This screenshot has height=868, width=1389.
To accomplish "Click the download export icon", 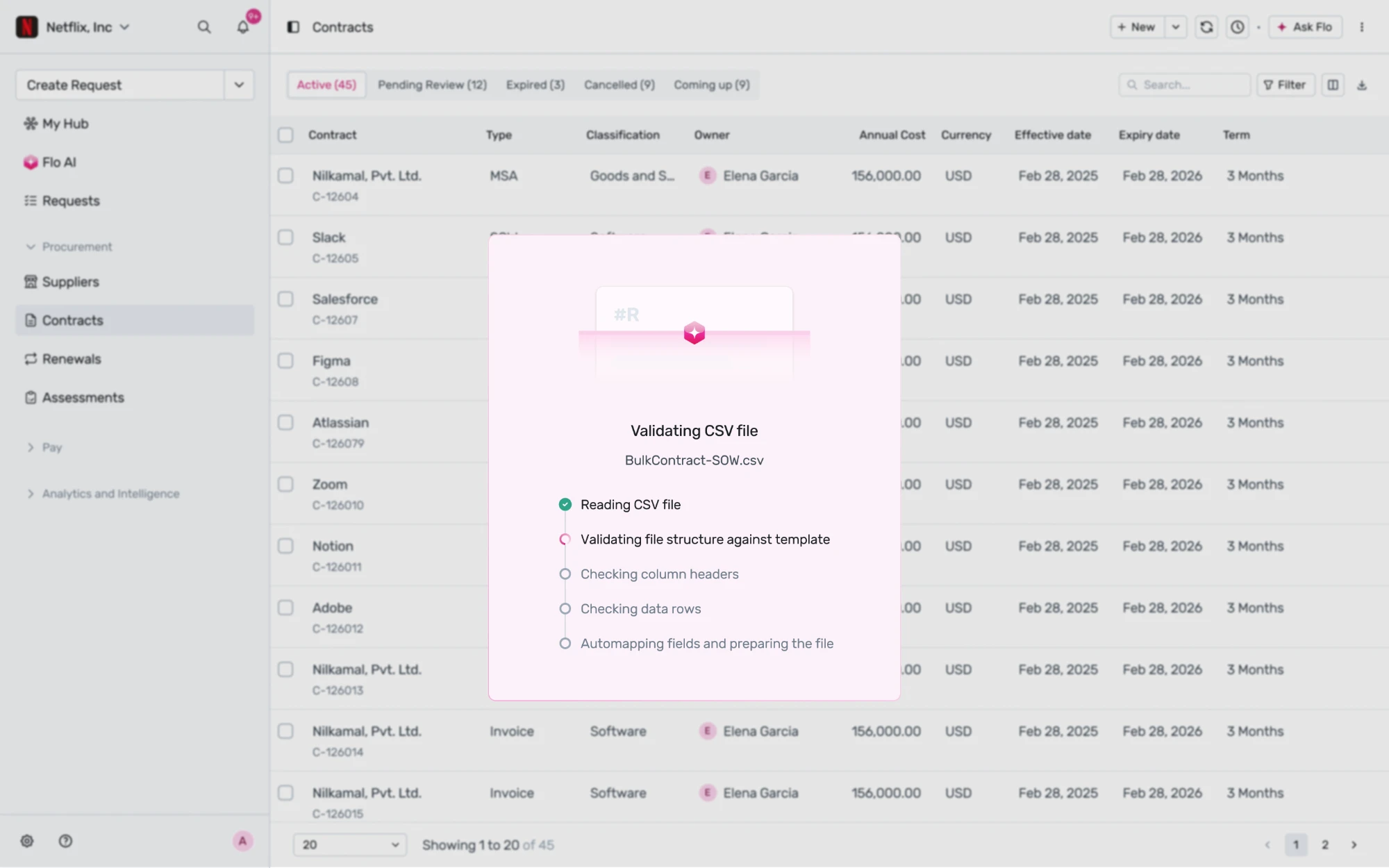I will point(1362,85).
